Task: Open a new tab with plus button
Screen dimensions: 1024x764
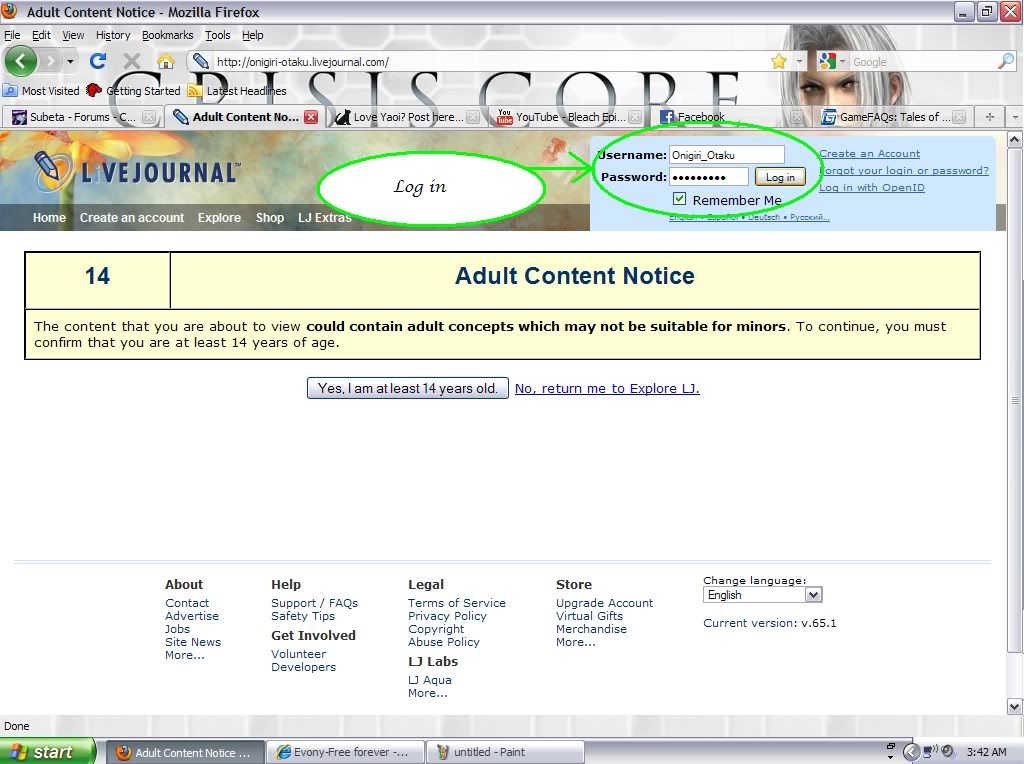Action: click(x=990, y=117)
